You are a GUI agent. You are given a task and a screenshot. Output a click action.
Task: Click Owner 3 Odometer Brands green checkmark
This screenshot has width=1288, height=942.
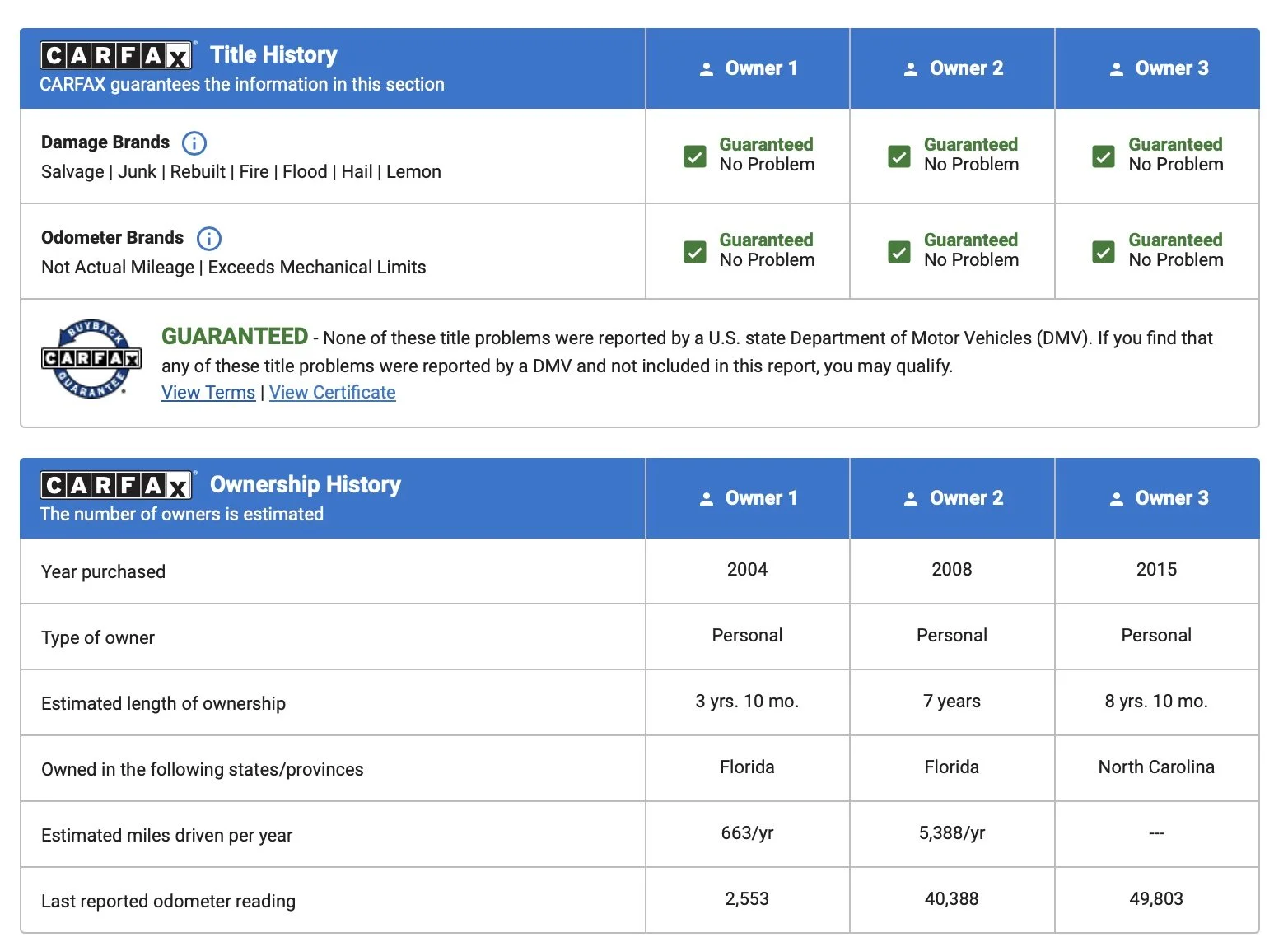(x=1104, y=252)
